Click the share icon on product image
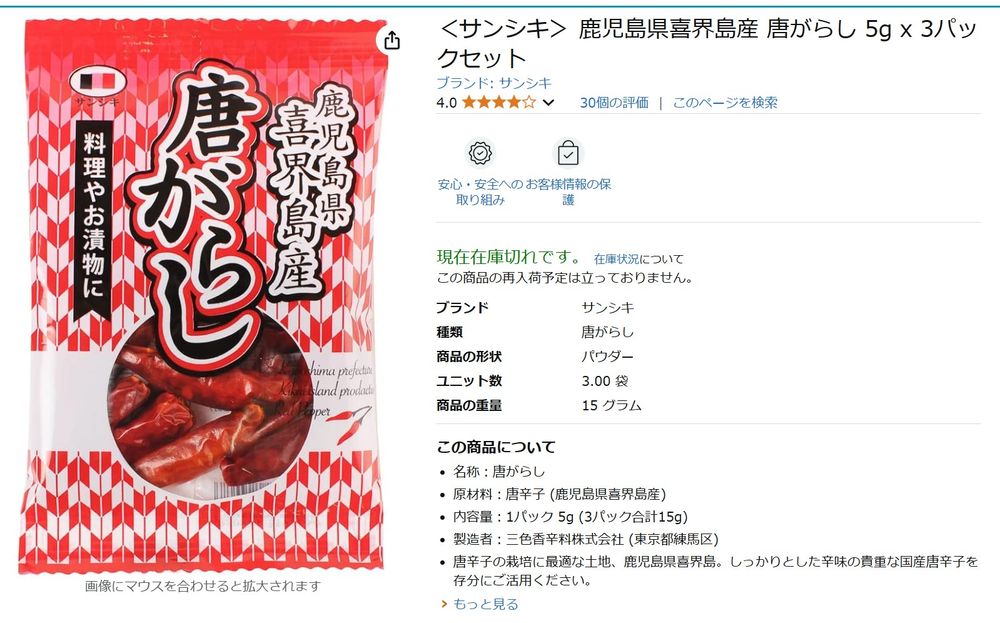This screenshot has width=1000, height=623. 392,41
